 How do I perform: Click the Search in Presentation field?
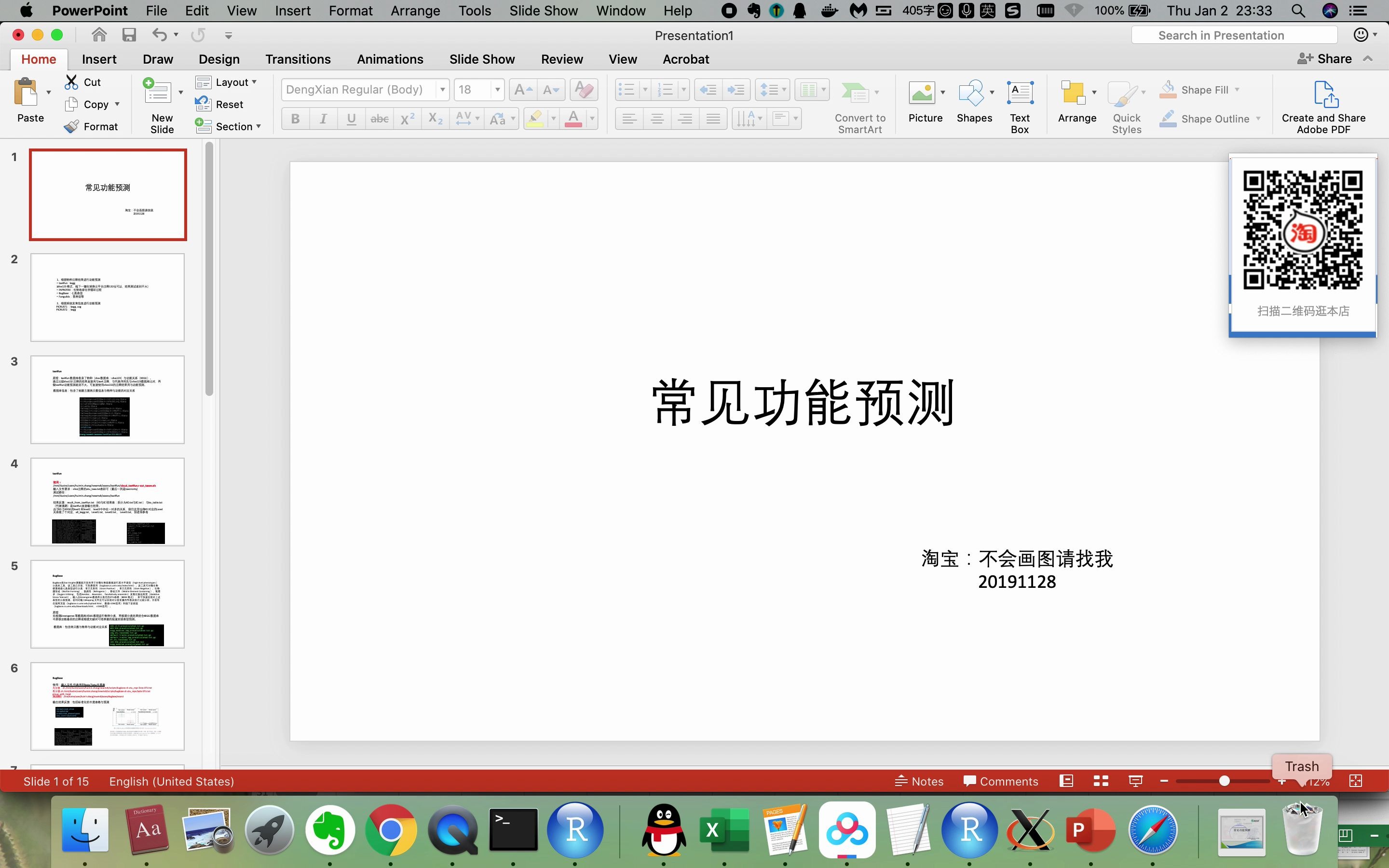coord(1235,35)
